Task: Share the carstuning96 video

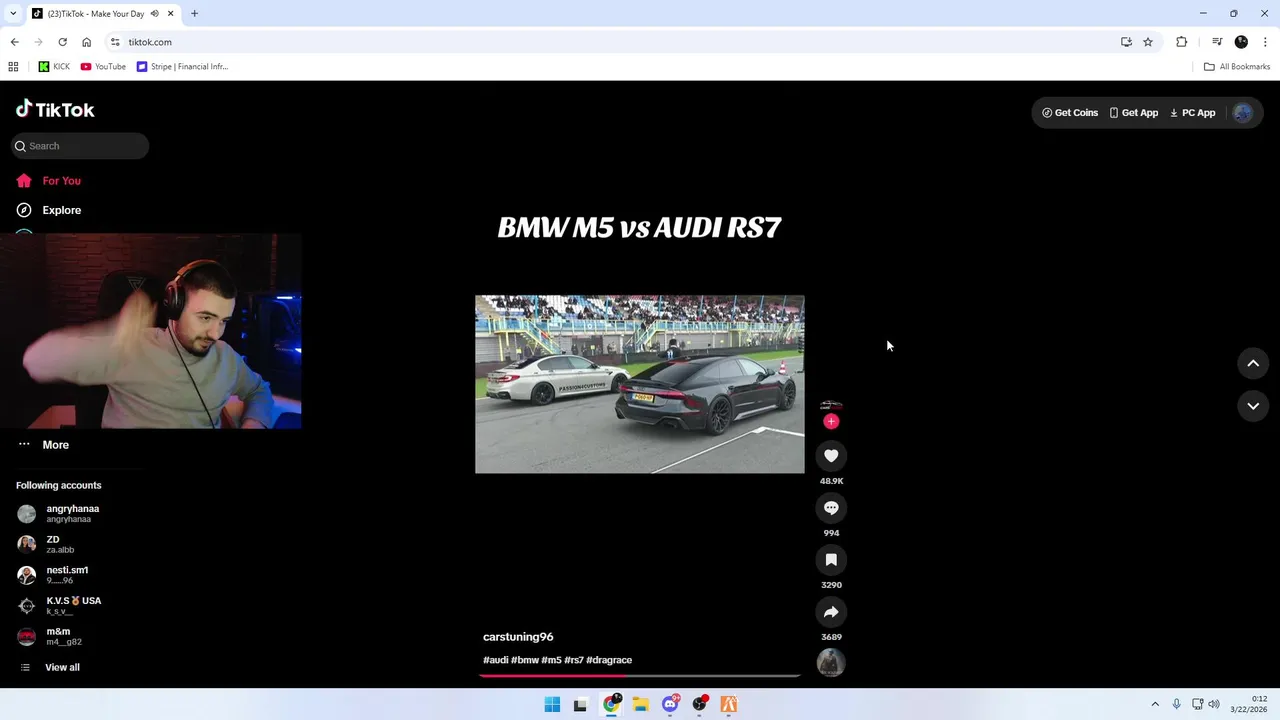Action: (x=831, y=612)
